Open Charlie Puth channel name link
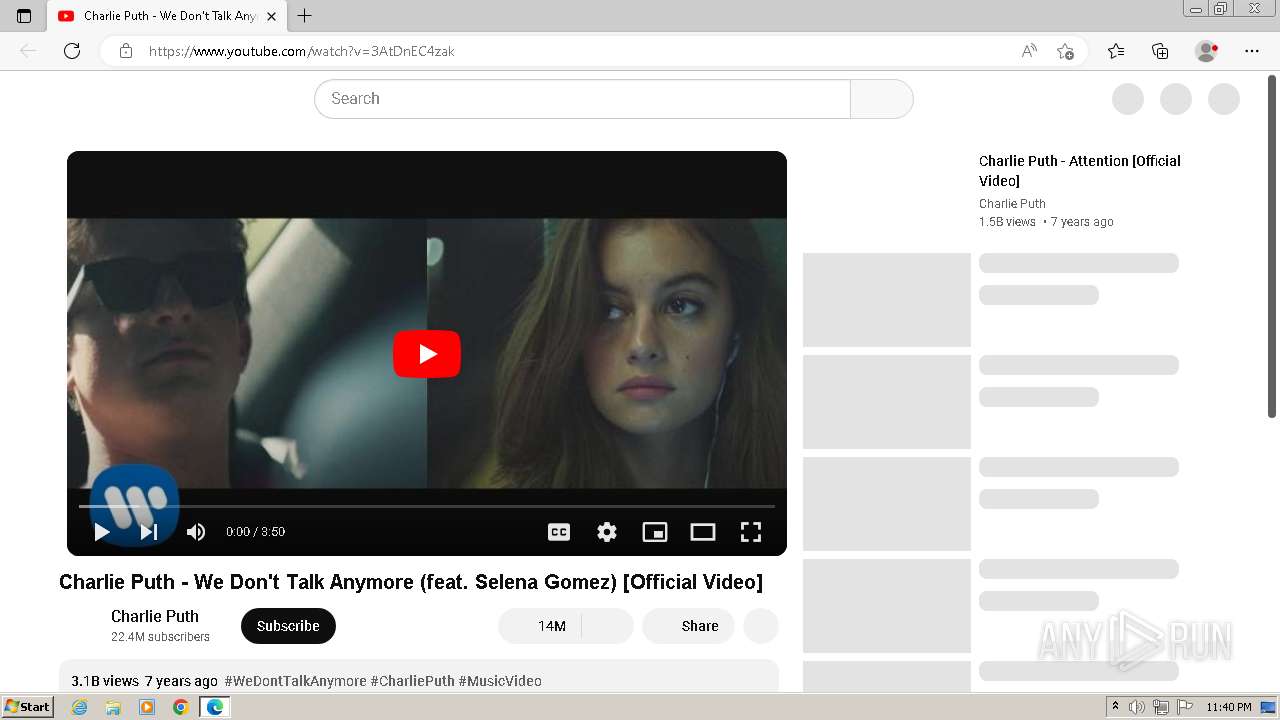Image resolution: width=1280 pixels, height=720 pixels. 155,616
